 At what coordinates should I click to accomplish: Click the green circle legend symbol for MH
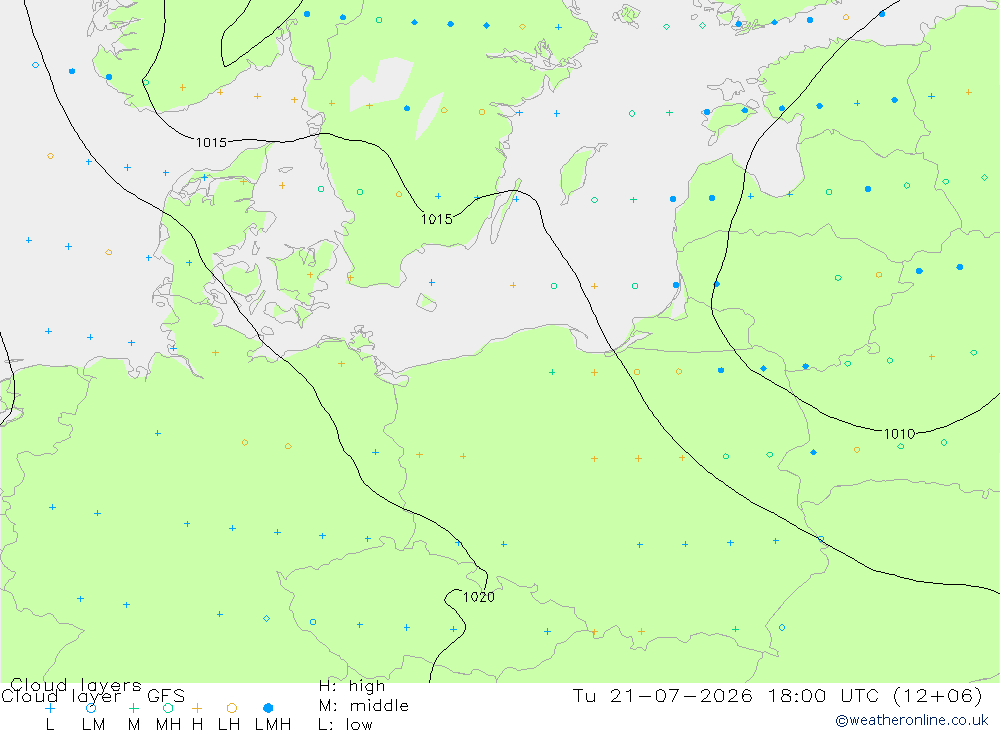[168, 708]
